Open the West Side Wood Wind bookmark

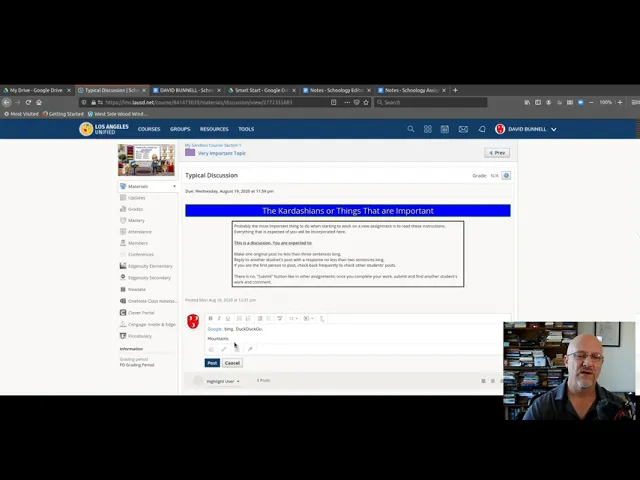(118, 114)
